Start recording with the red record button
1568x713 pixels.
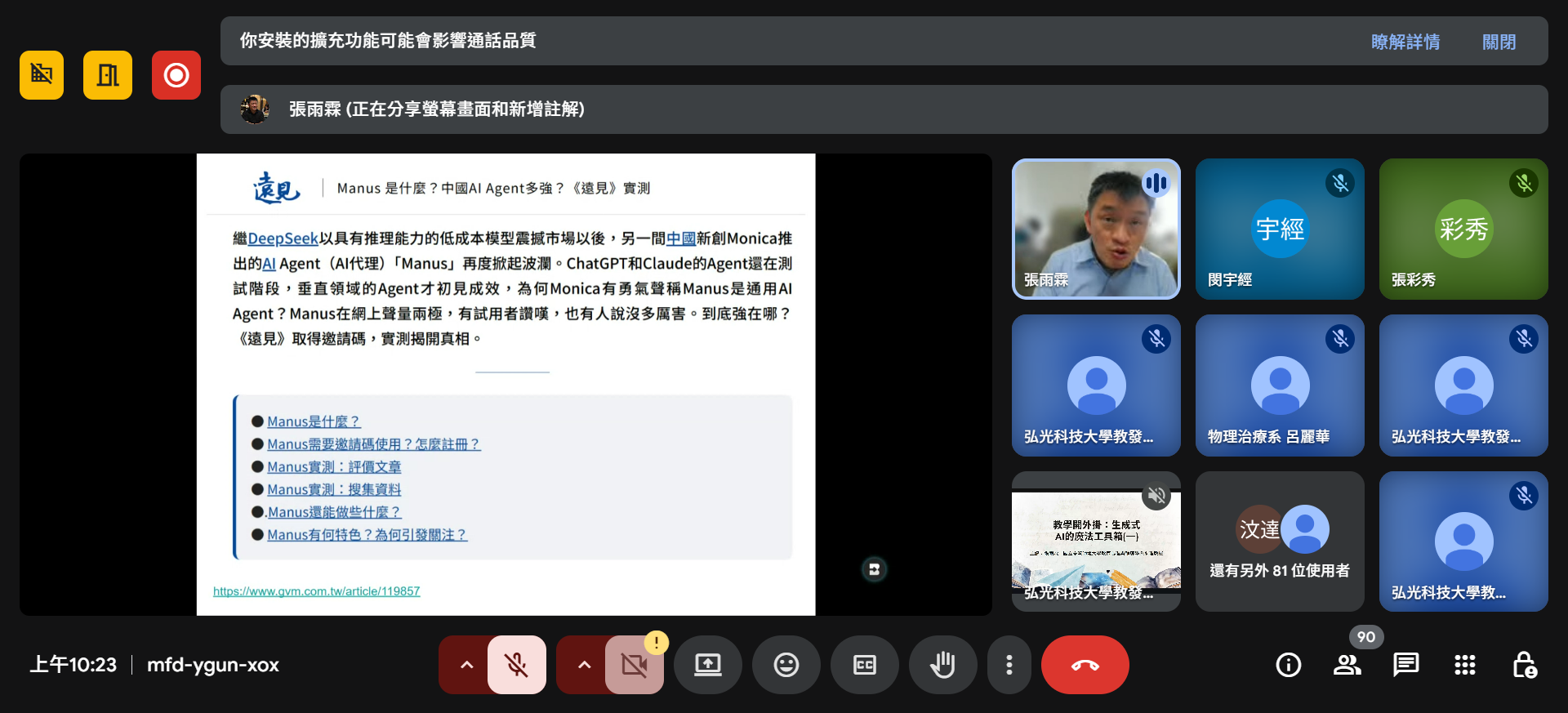click(176, 75)
